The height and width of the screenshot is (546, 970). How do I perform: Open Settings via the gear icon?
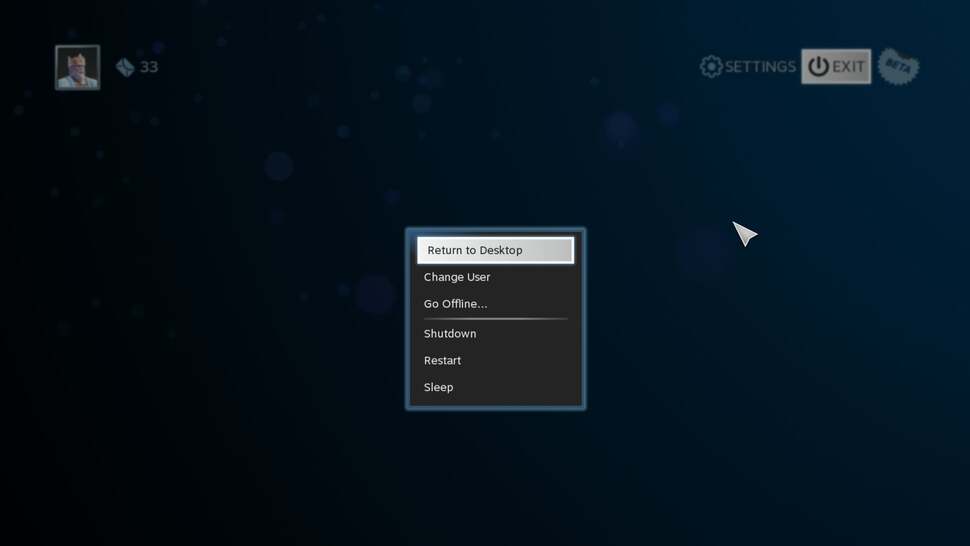coord(711,67)
